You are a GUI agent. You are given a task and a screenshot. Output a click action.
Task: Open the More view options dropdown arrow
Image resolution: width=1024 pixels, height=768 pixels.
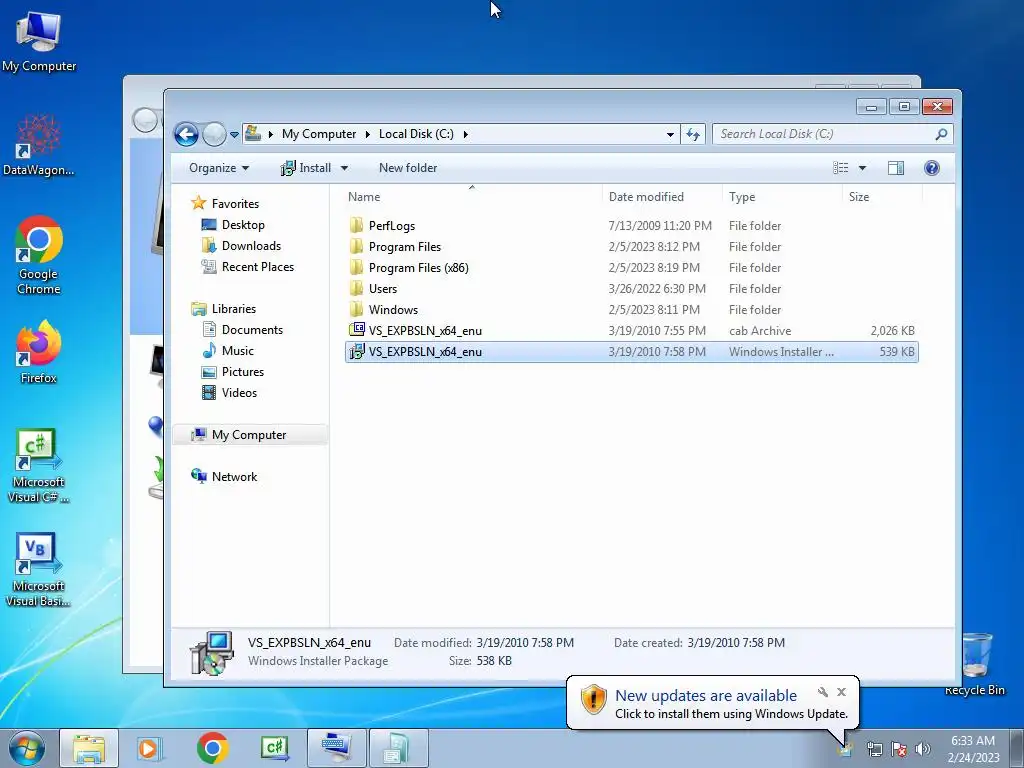pyautogui.click(x=862, y=168)
